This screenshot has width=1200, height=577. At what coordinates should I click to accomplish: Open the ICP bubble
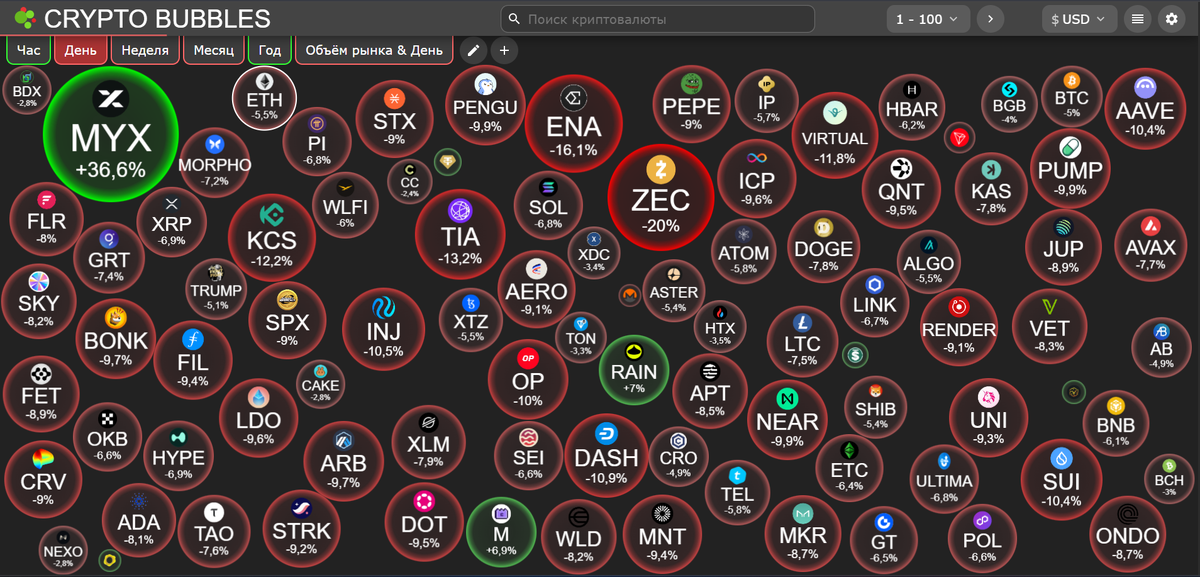point(757,179)
